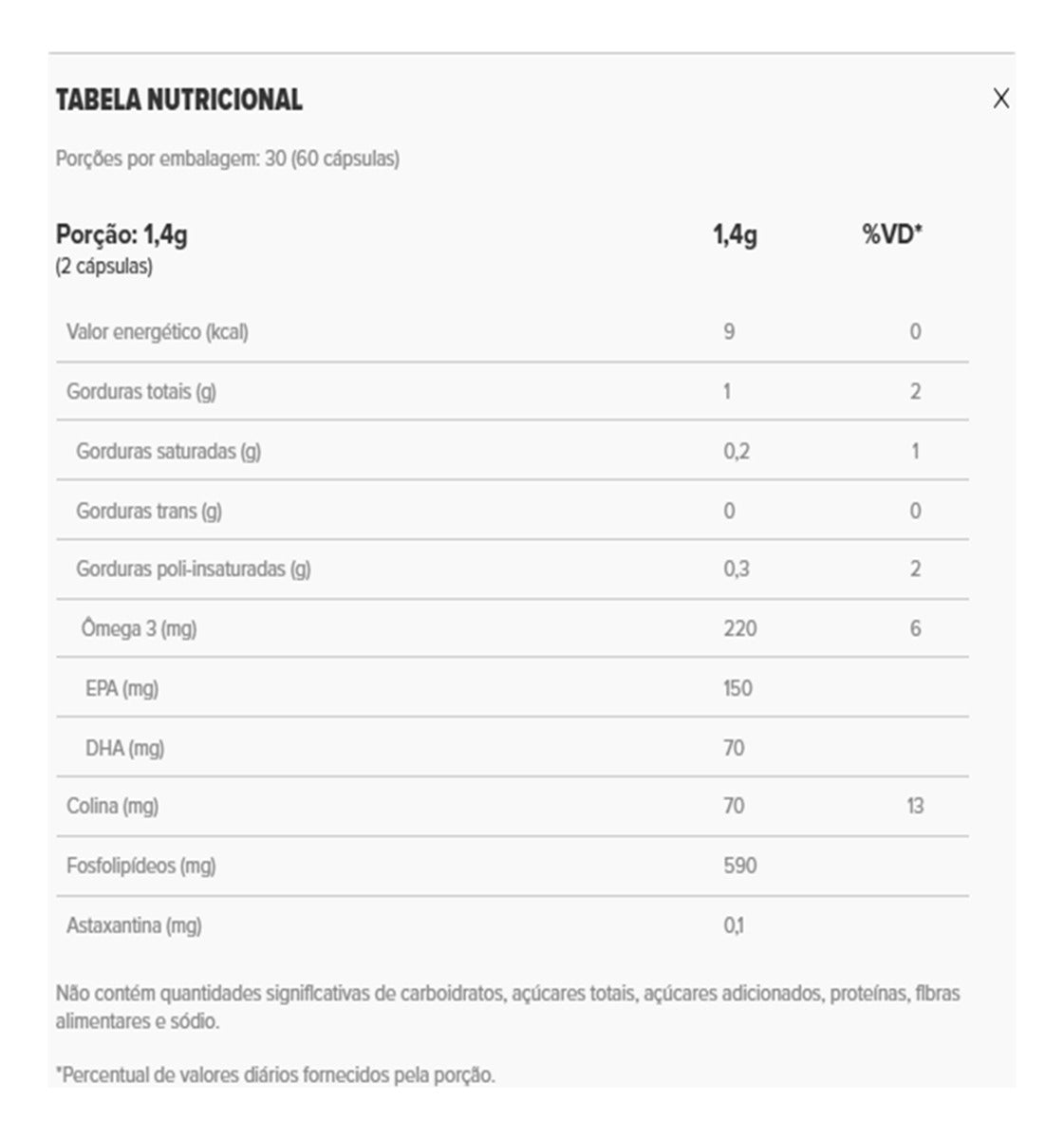Click the Porção: 1,4g header

pos(121,234)
